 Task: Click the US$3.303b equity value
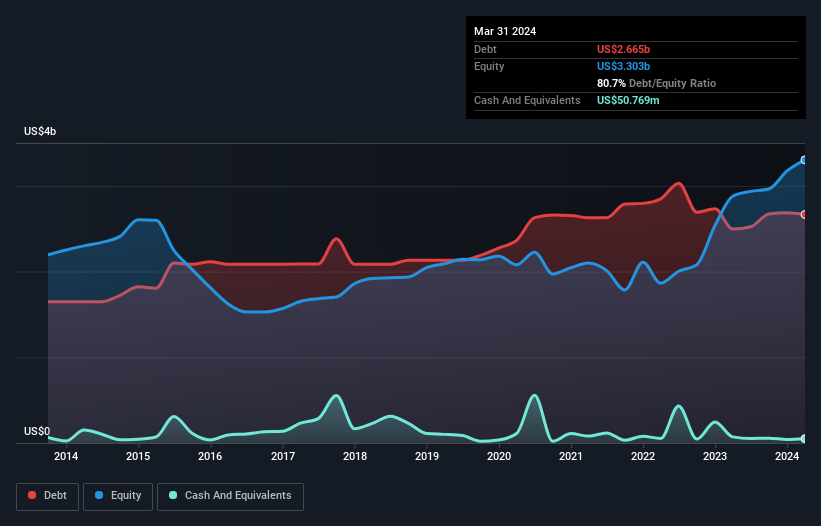click(x=623, y=66)
